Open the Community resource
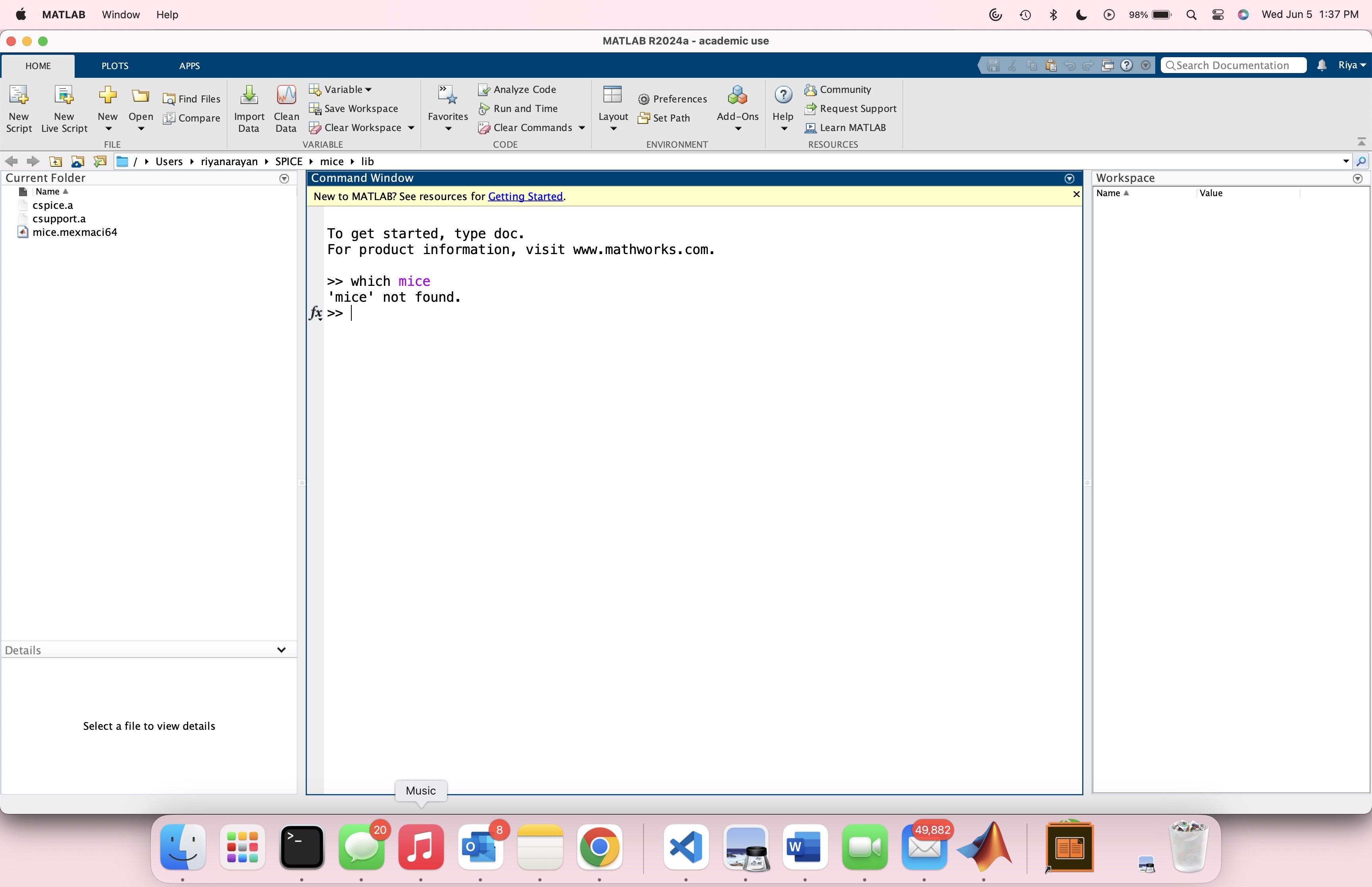 [838, 89]
